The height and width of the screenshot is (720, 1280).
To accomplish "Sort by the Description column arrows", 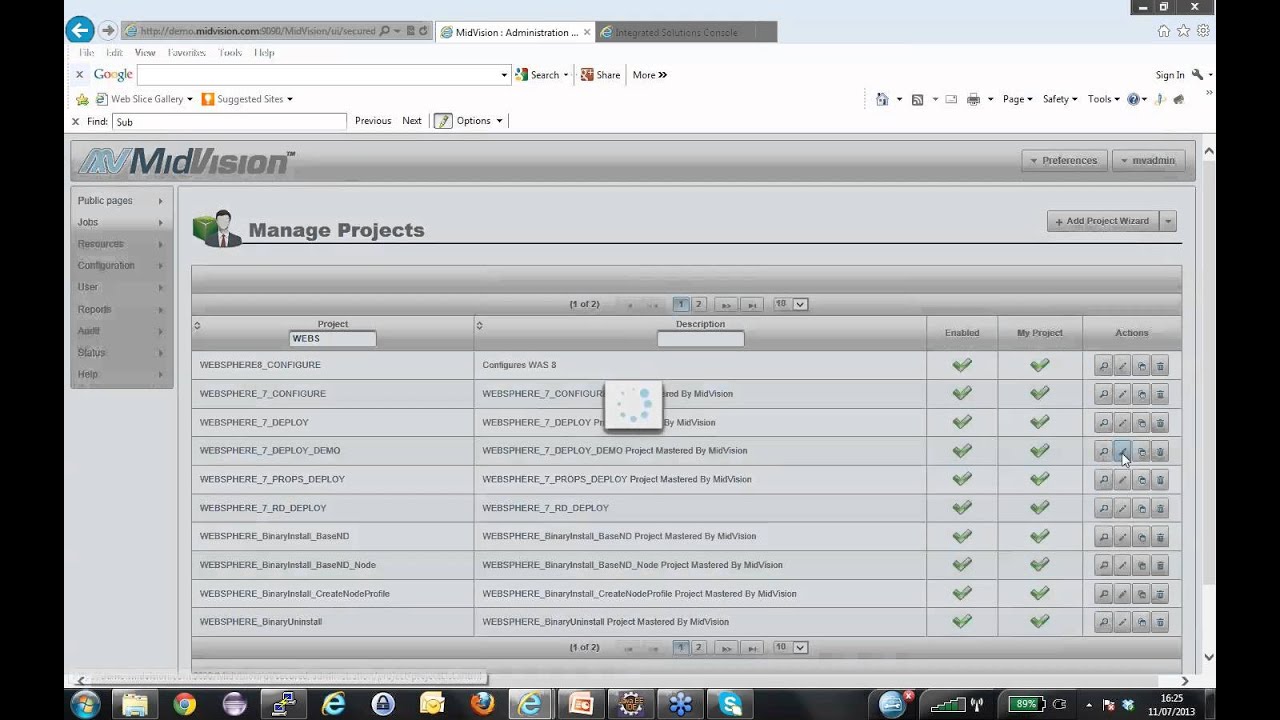I will click(479, 325).
